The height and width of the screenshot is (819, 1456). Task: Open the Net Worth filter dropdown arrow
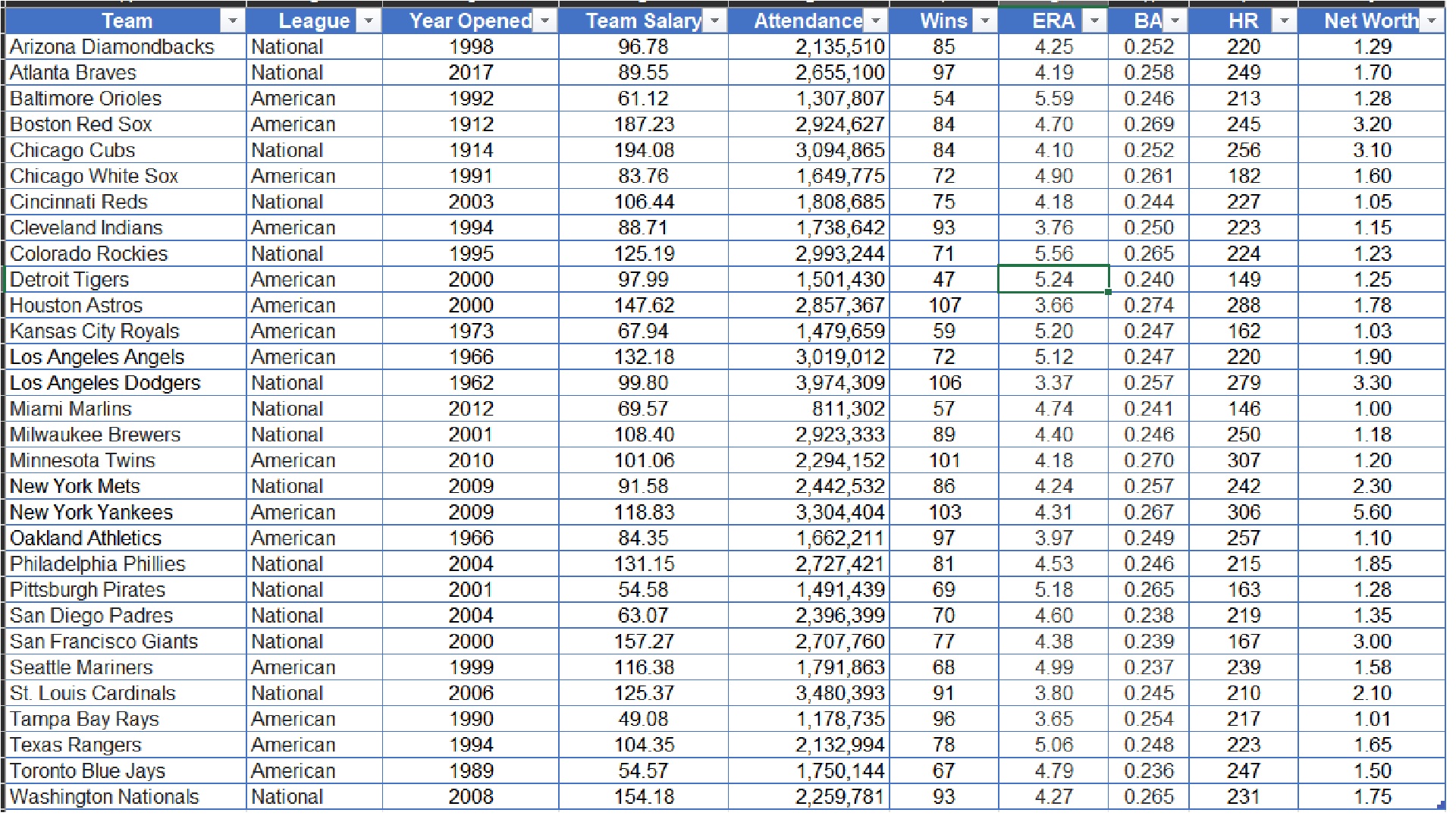click(x=1431, y=21)
